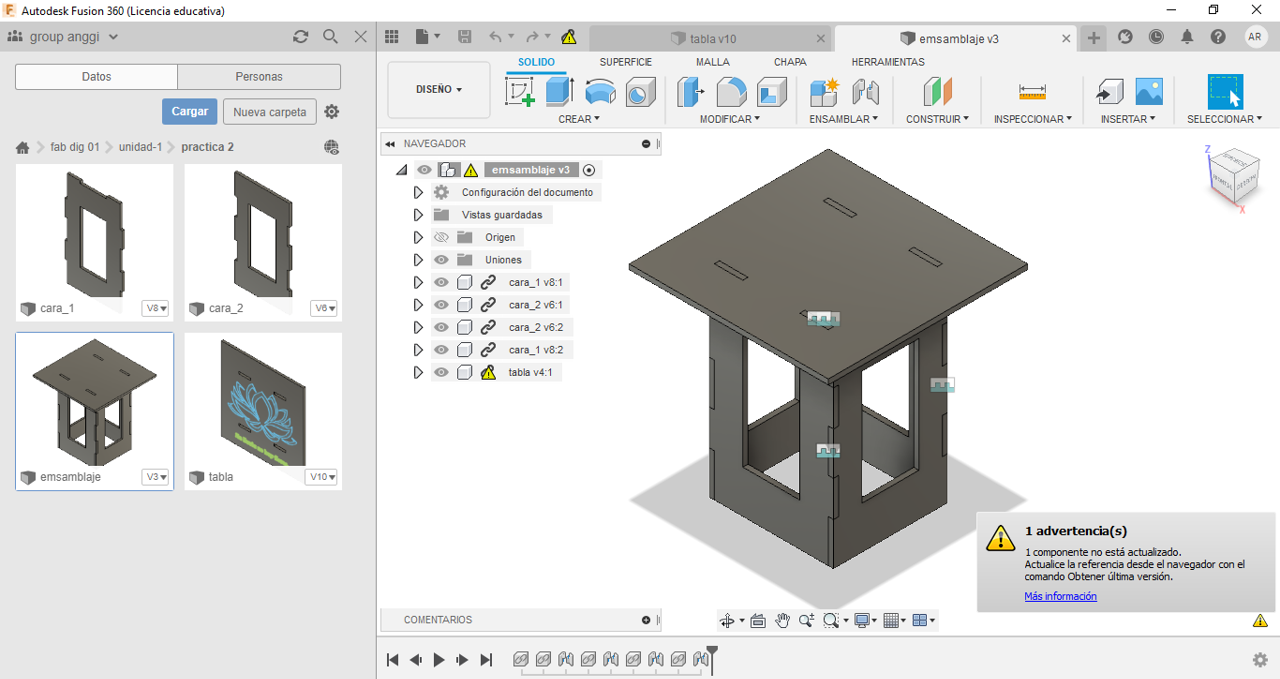The width and height of the screenshot is (1280, 679).
Task: Expand the Uniones folder in navigator
Action: (418, 260)
